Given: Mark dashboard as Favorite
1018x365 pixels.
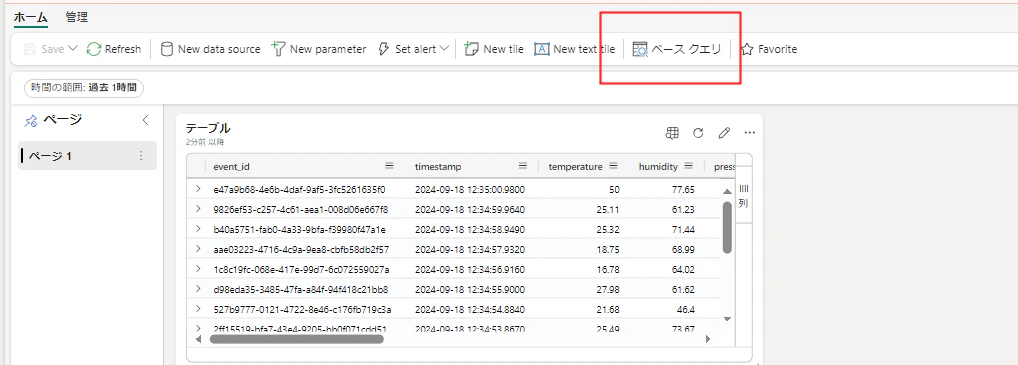Looking at the screenshot, I should [x=769, y=49].
